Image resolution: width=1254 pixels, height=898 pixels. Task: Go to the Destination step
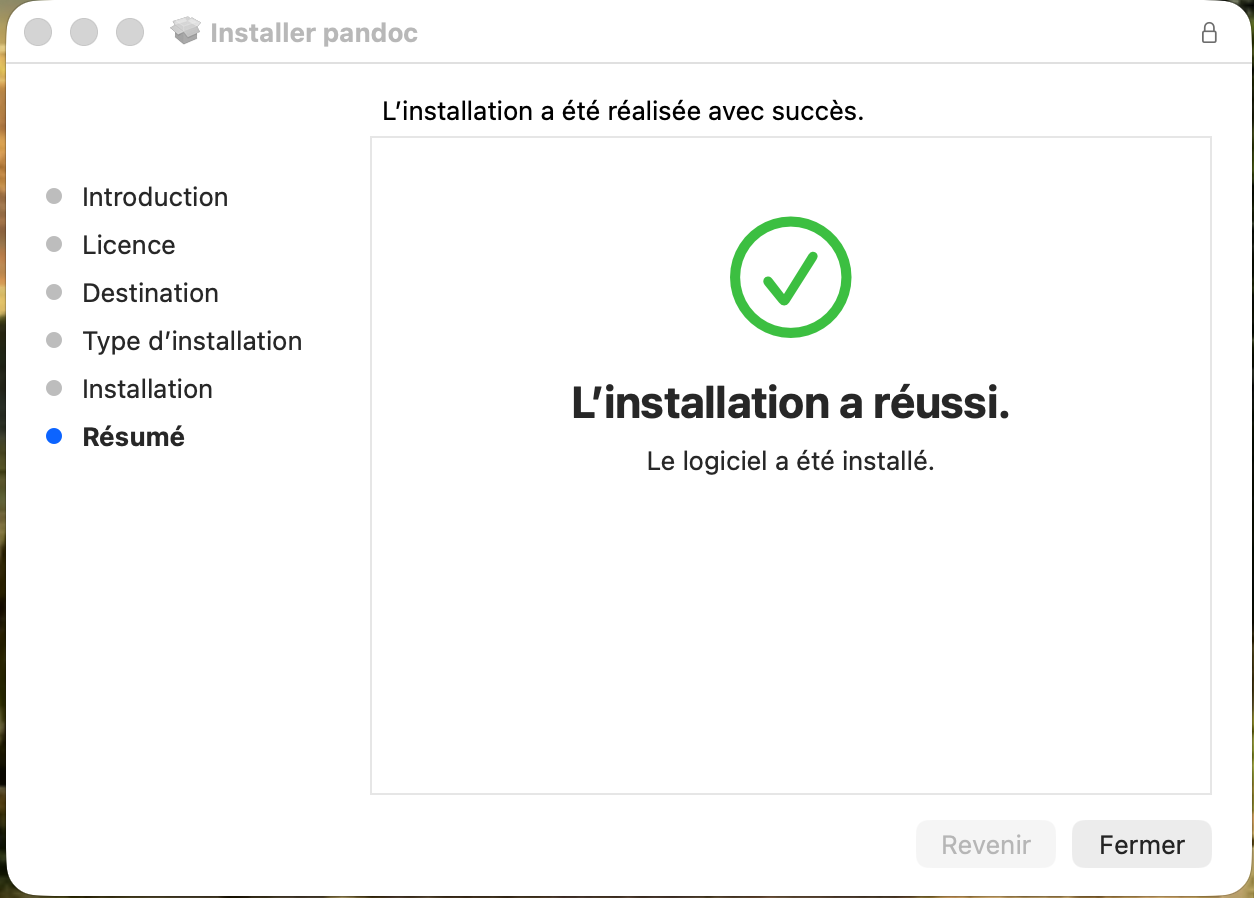click(150, 293)
